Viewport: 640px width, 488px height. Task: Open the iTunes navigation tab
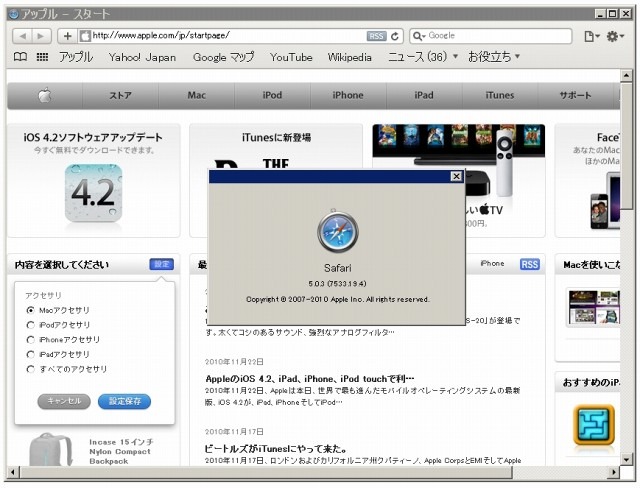(500, 95)
